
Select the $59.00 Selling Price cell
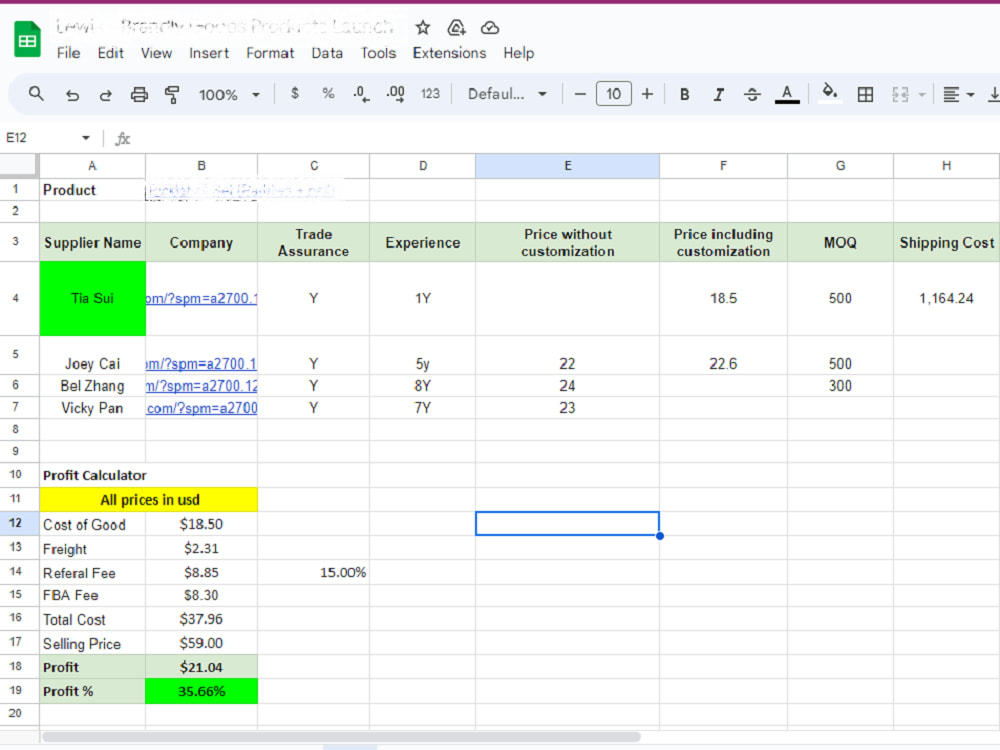coord(202,643)
